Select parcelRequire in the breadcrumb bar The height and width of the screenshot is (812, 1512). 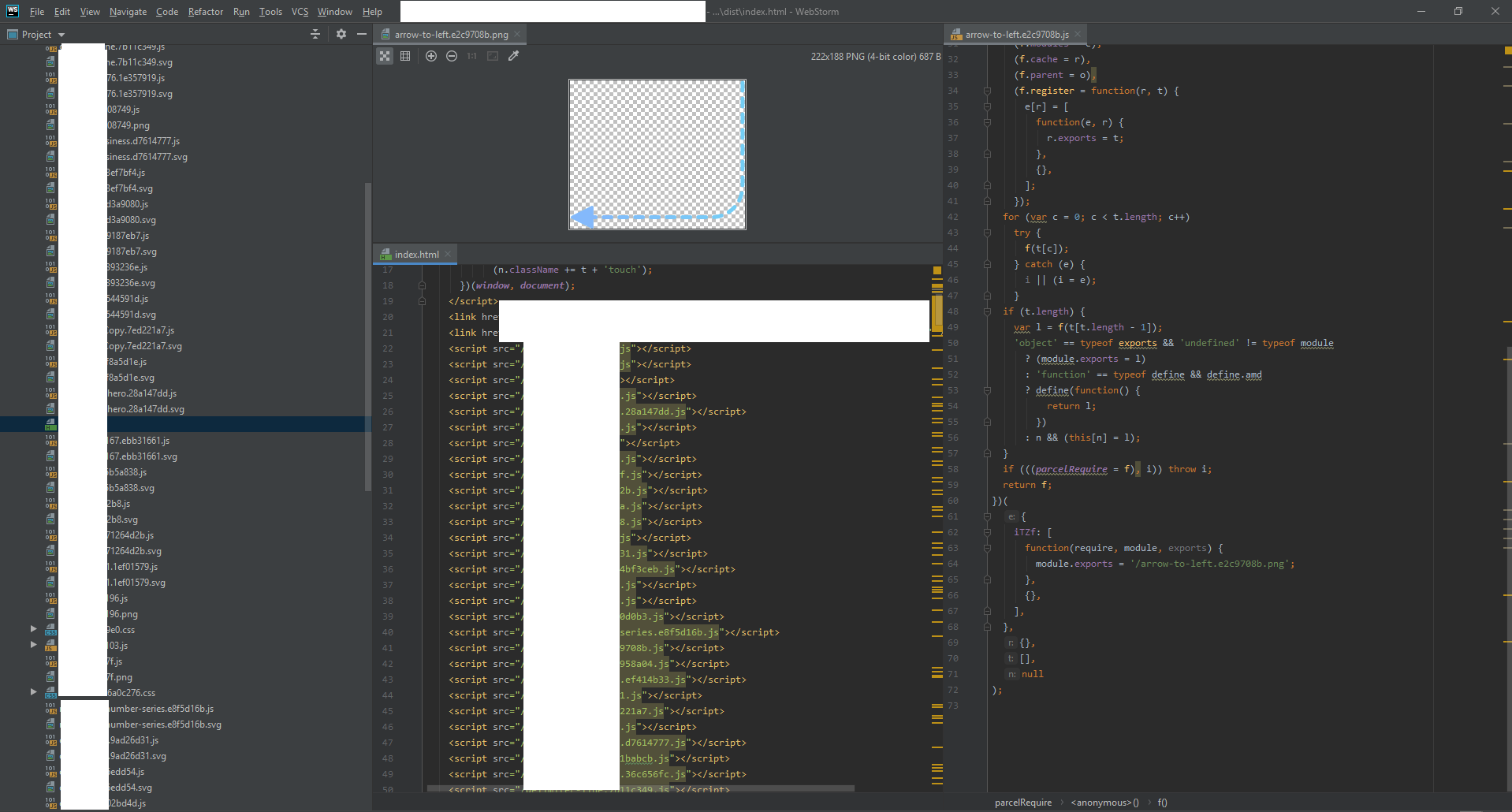pyautogui.click(x=1022, y=803)
